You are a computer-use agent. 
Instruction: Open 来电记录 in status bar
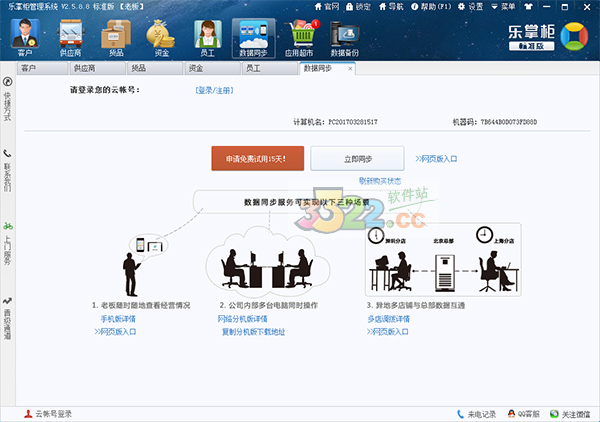[476, 414]
